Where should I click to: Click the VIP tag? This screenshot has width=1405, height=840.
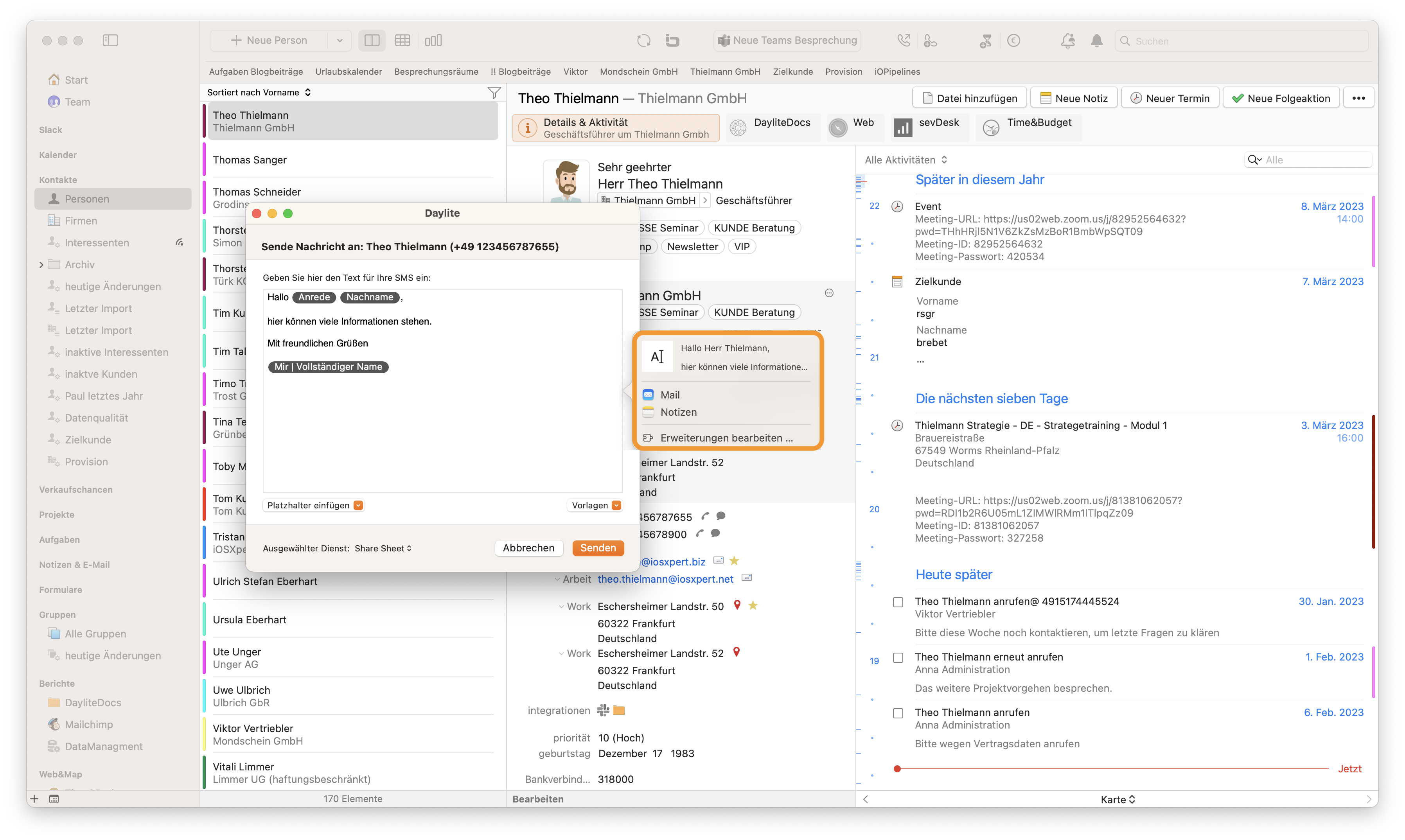pos(742,246)
